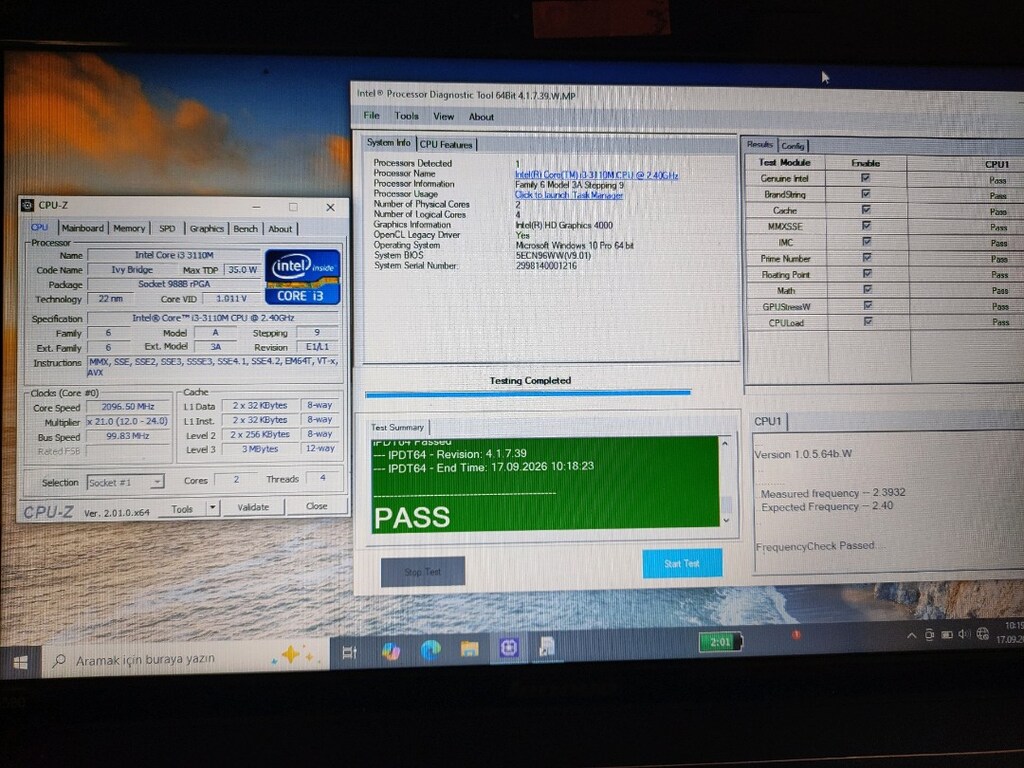Screen dimensions: 1024x768
Task: Toggle the Cache test checkbox
Action: tap(866, 209)
